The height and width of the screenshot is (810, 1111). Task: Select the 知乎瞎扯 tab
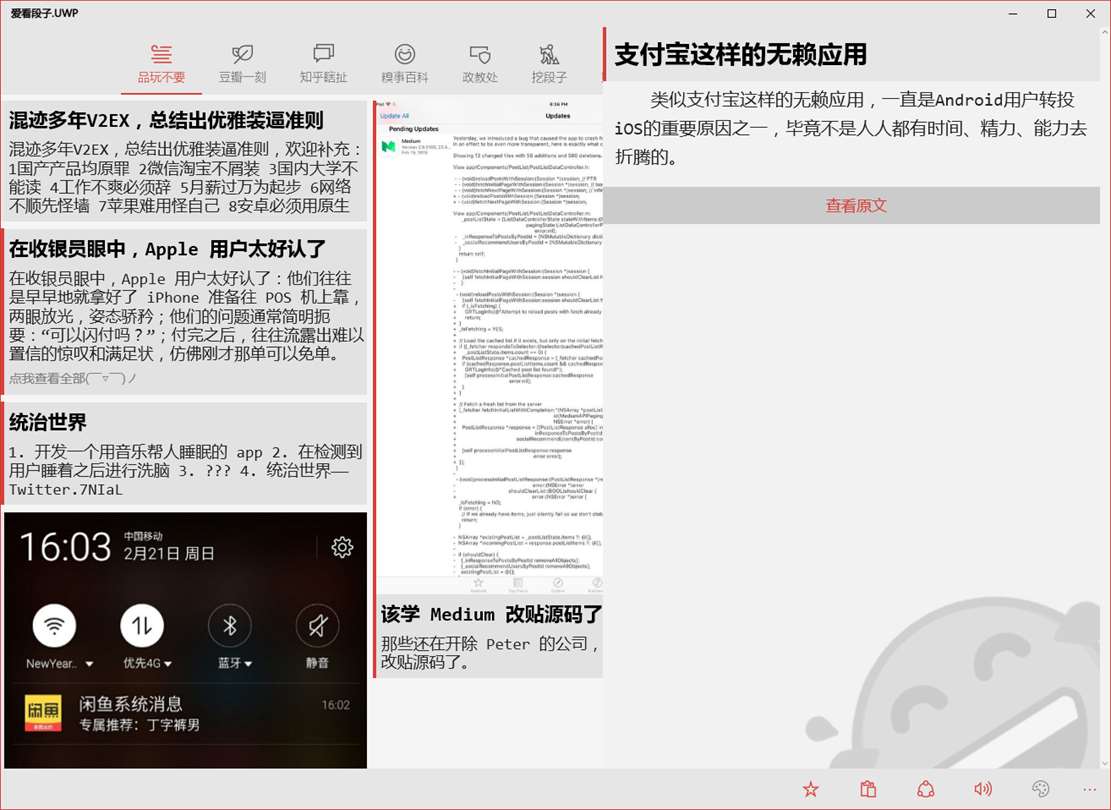323,64
